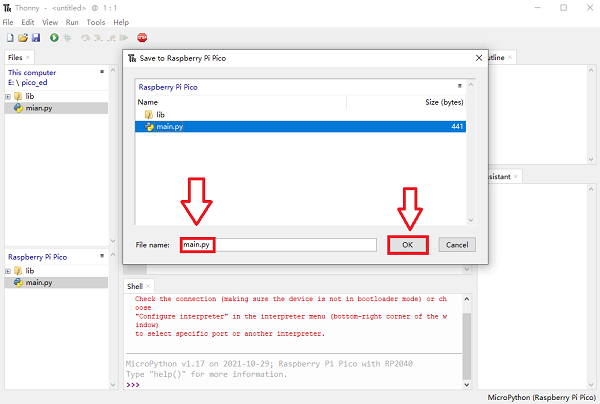
Task: Click the New file toolbar icon
Action: tap(10, 37)
